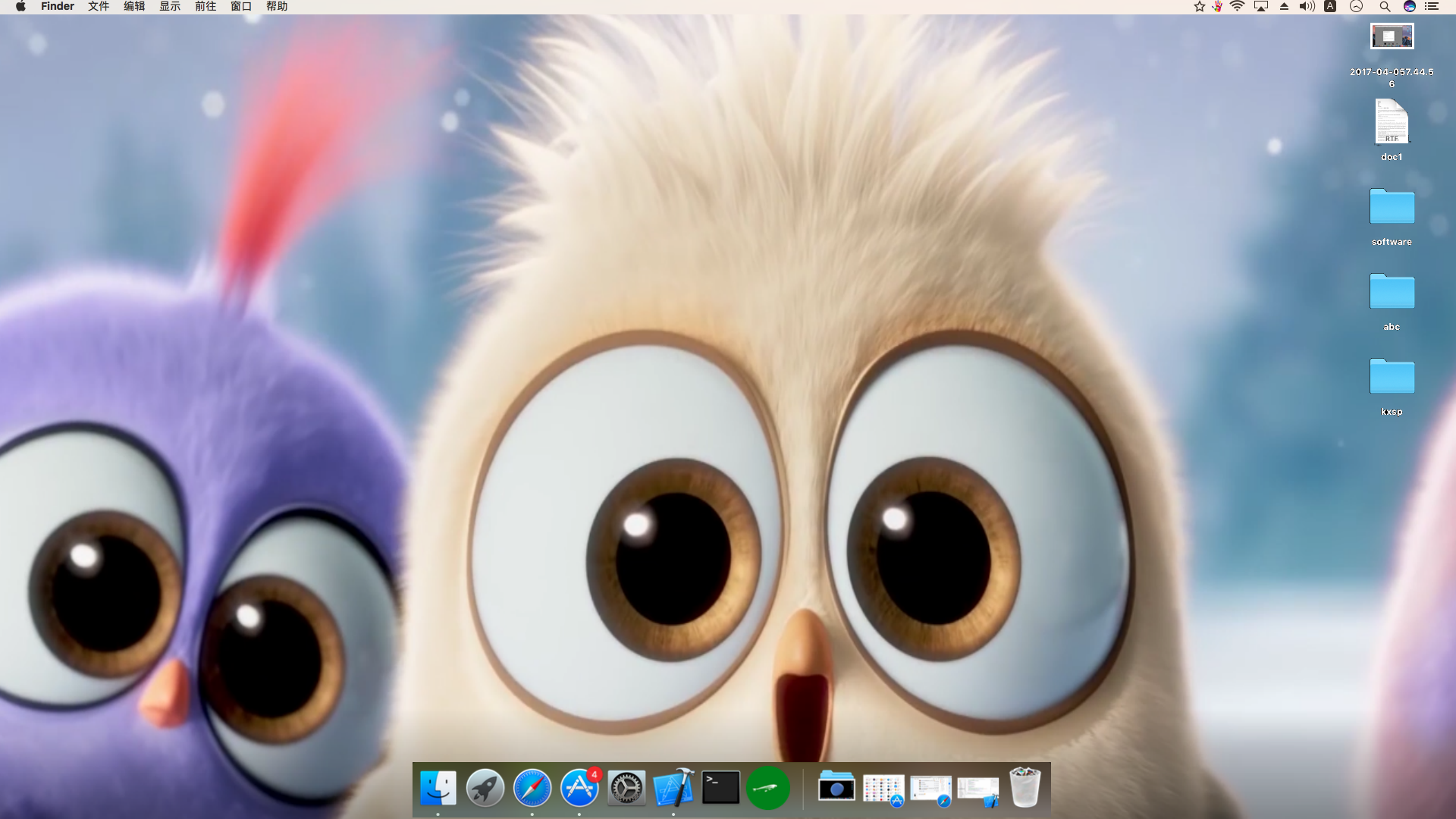Launch Safari from the Dock
Image resolution: width=1456 pixels, height=819 pixels.
click(532, 788)
